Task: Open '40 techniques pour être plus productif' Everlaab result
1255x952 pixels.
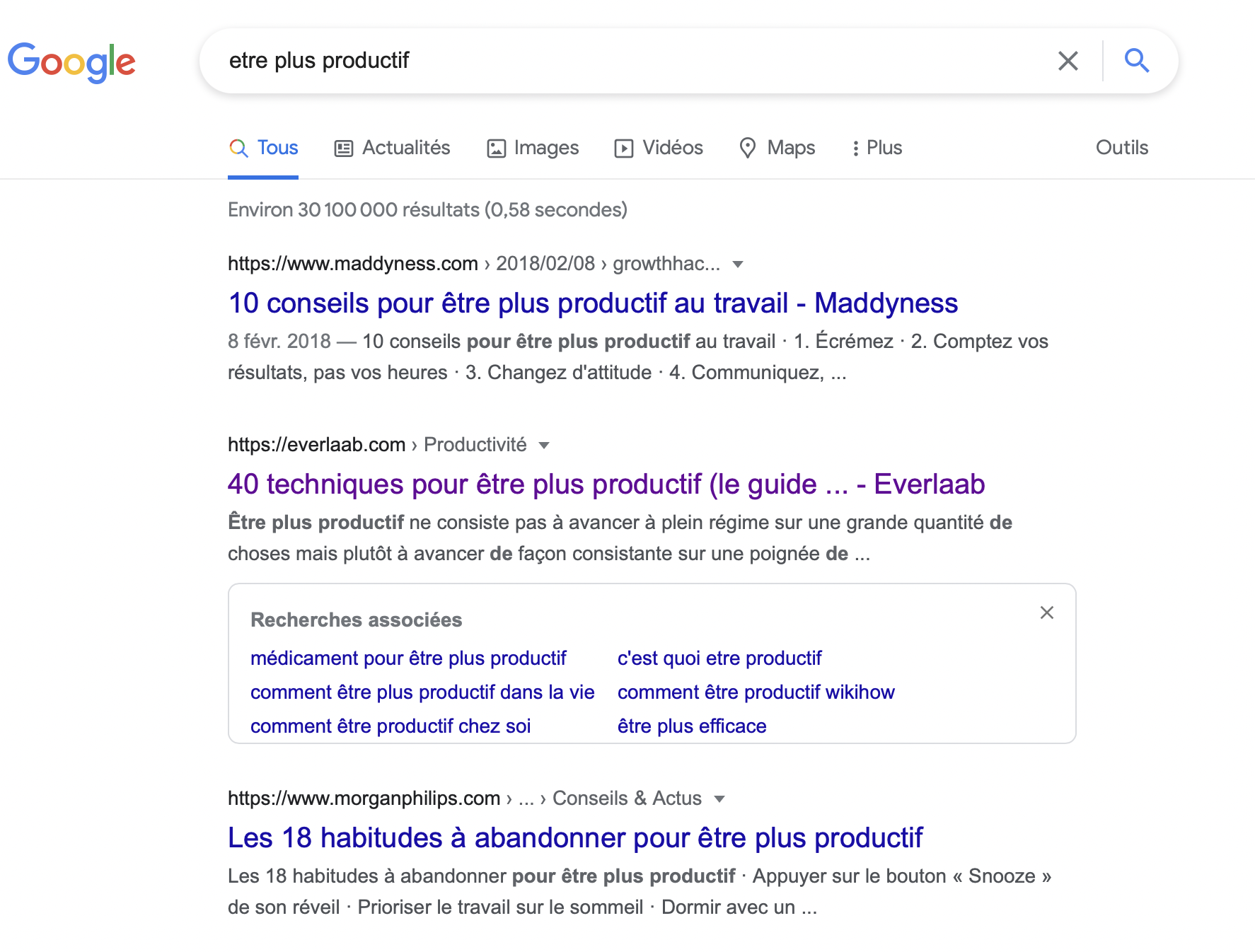Action: tap(606, 484)
